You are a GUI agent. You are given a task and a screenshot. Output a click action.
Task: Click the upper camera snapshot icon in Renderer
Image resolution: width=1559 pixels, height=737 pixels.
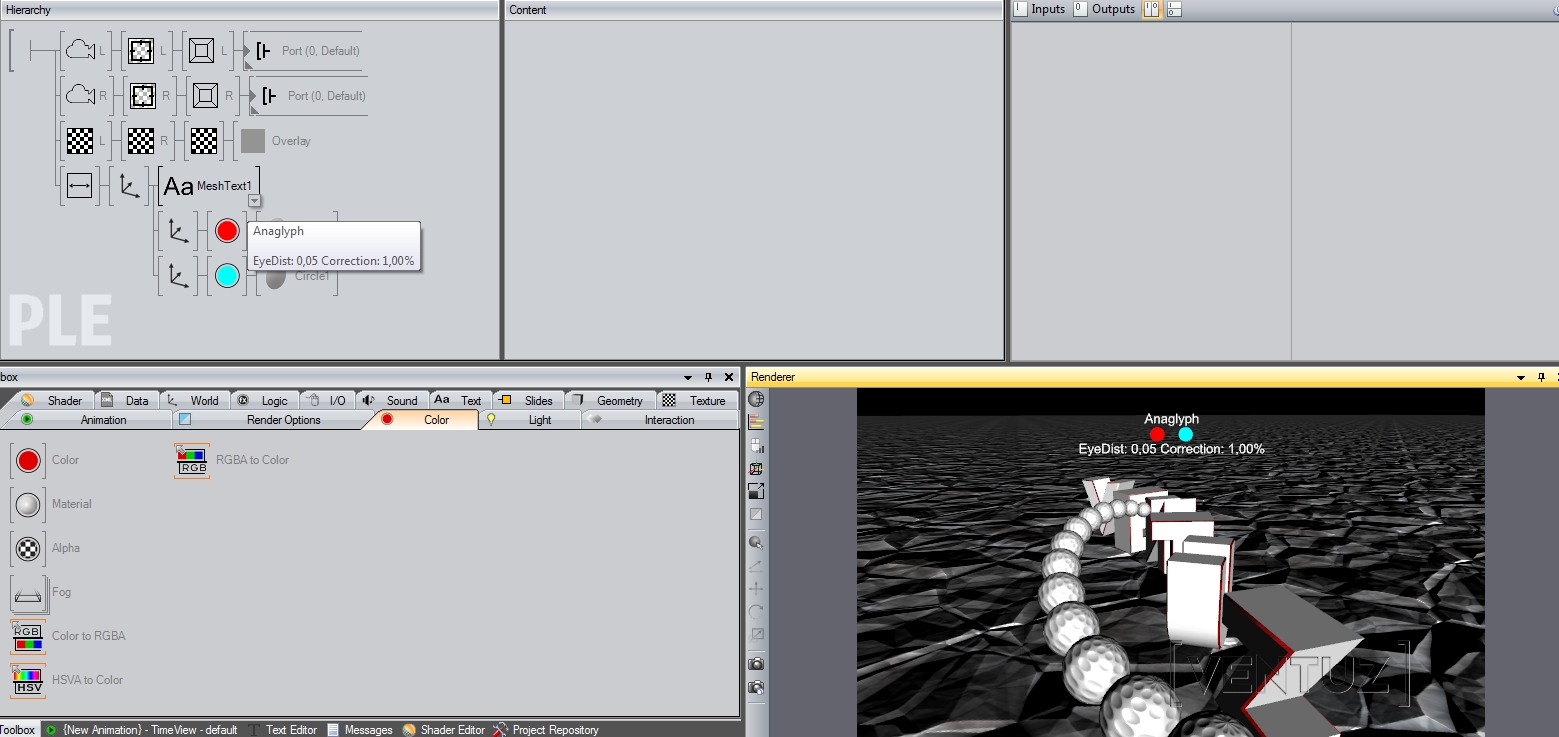point(756,664)
